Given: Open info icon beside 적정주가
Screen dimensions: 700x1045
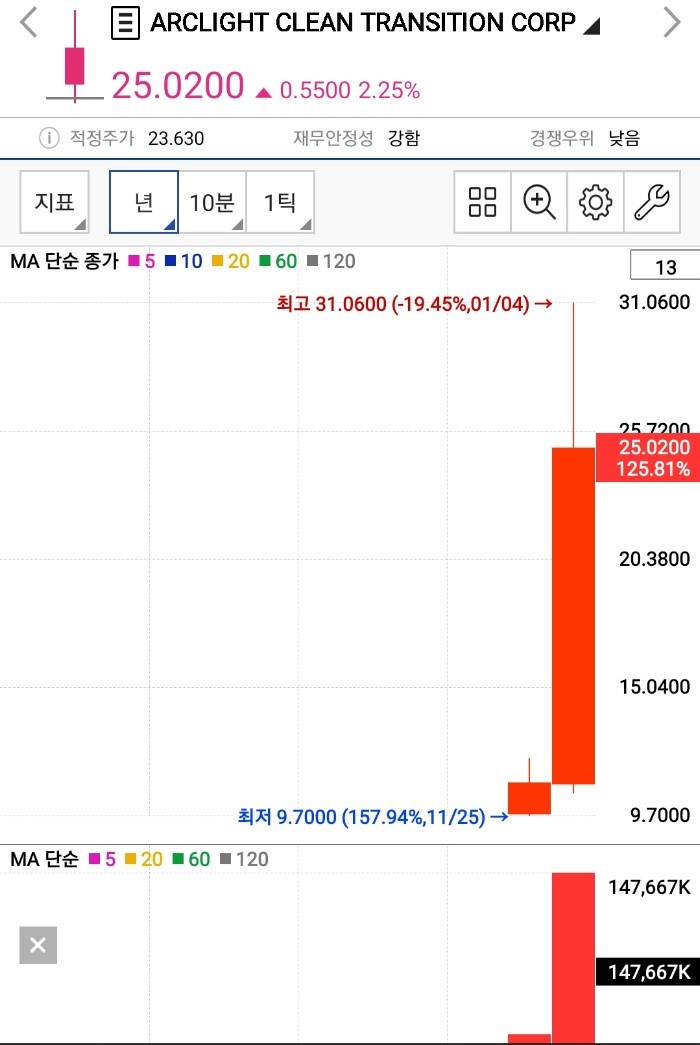Looking at the screenshot, I should click(x=49, y=138).
